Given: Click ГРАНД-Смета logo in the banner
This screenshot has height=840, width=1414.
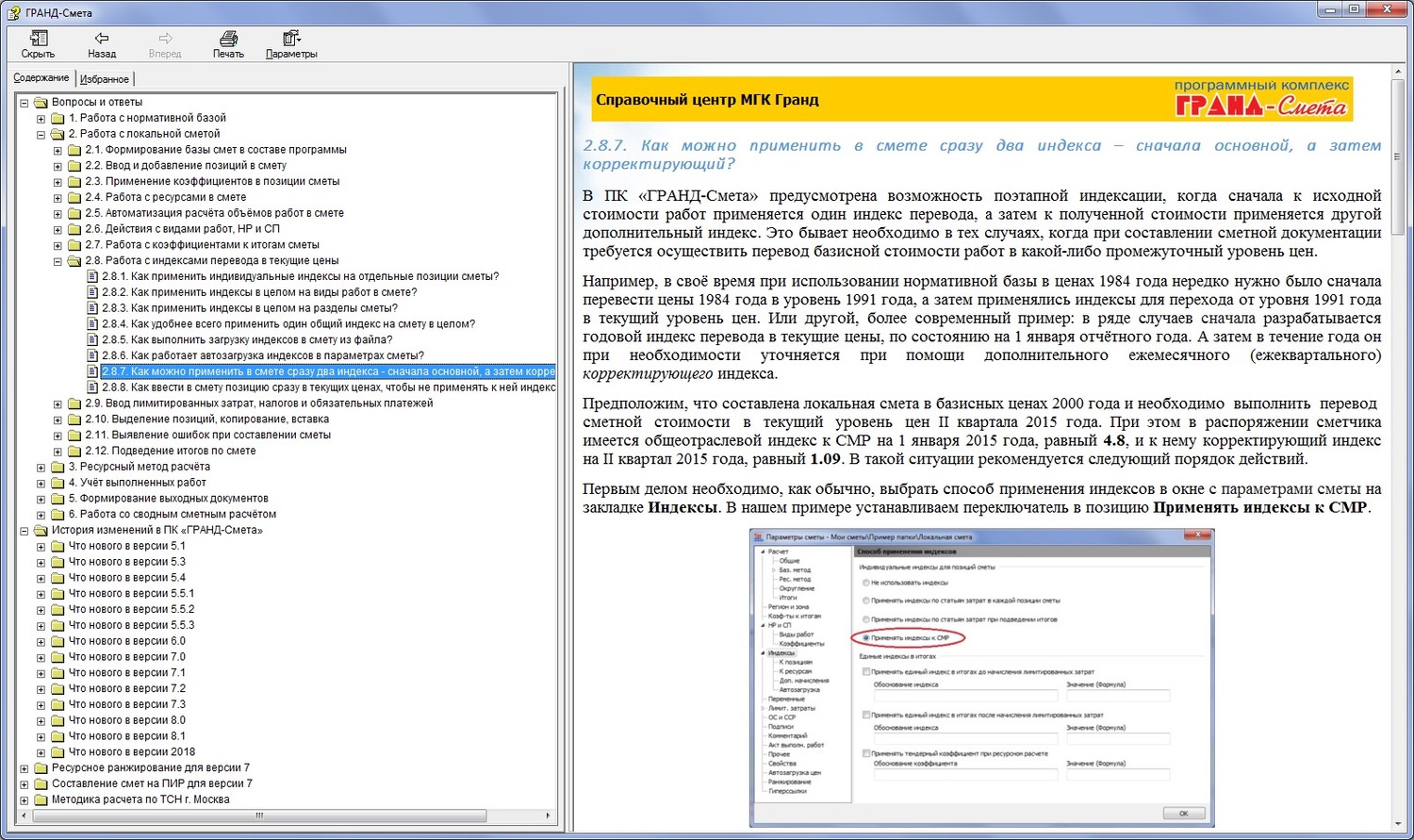Looking at the screenshot, I should pos(1261,99).
